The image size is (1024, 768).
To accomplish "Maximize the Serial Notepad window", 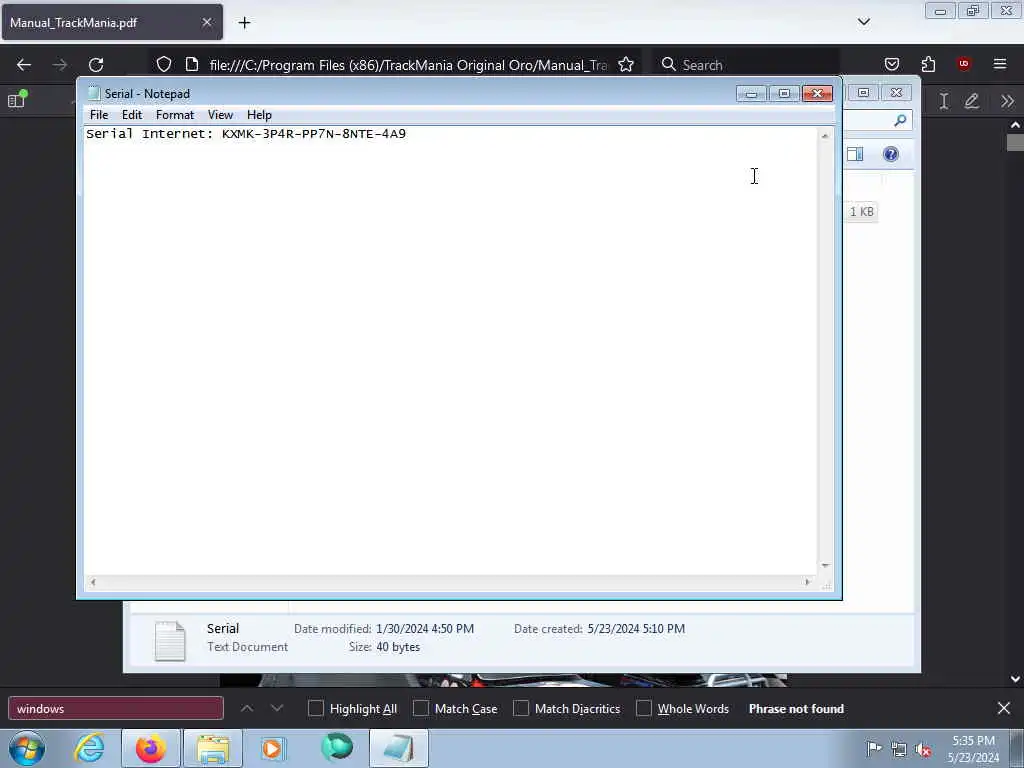I will [784, 94].
